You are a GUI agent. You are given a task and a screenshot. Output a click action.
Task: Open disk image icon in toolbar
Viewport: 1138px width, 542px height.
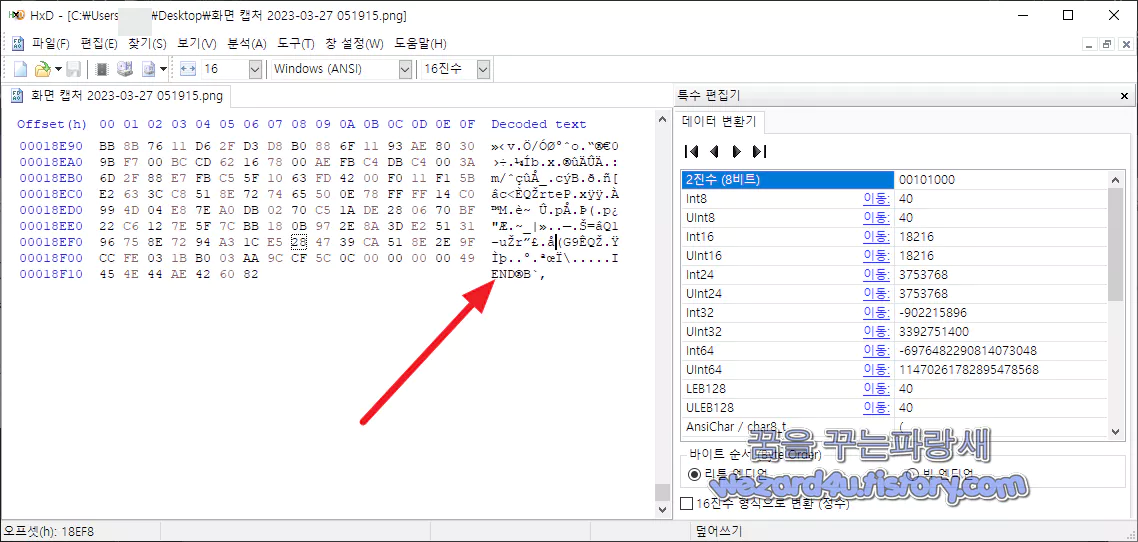click(148, 69)
